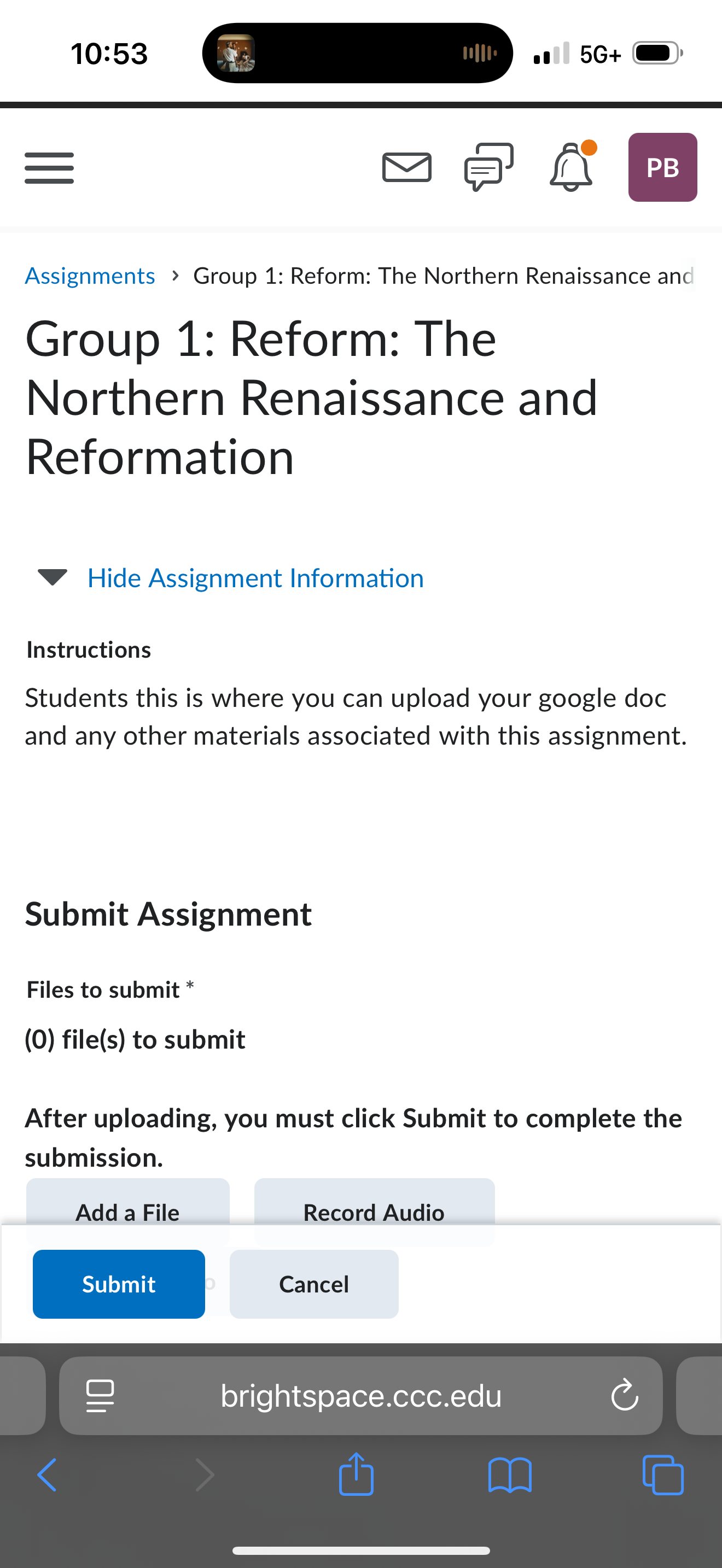Open the subscription chat alerts icon
Viewport: 722px width, 1568px height.
tap(489, 167)
